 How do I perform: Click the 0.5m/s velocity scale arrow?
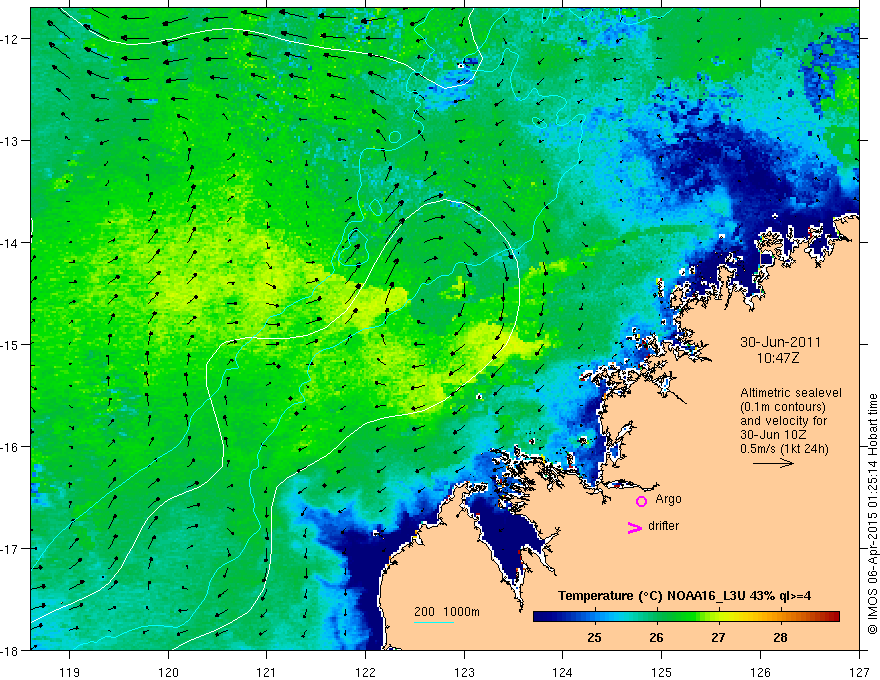773,463
